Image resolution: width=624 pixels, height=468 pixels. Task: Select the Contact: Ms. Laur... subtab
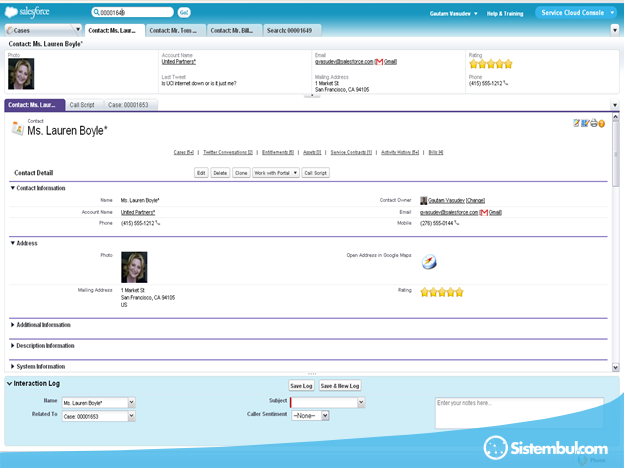click(35, 105)
